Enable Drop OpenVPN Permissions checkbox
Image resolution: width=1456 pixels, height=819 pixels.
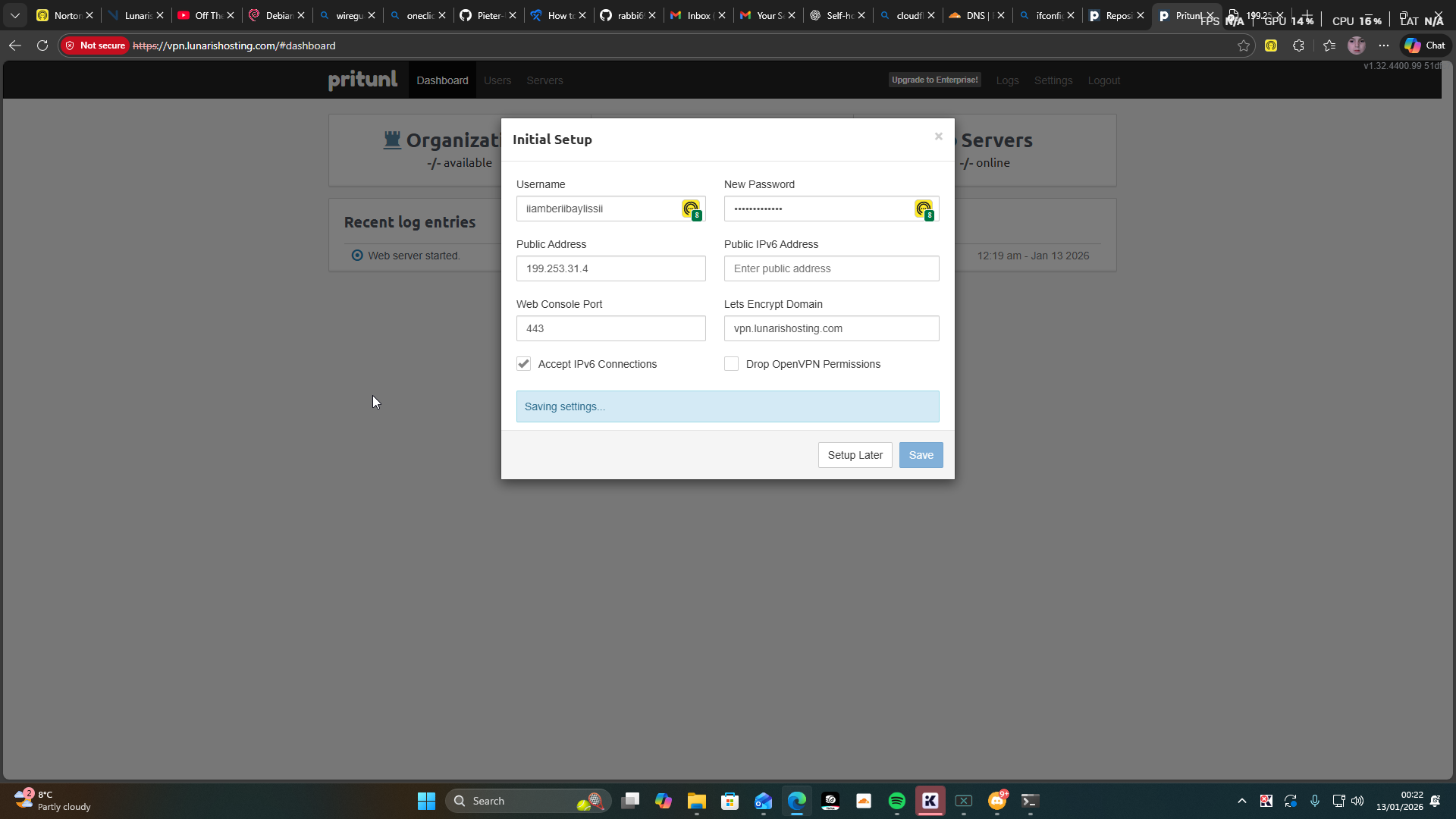tap(731, 364)
